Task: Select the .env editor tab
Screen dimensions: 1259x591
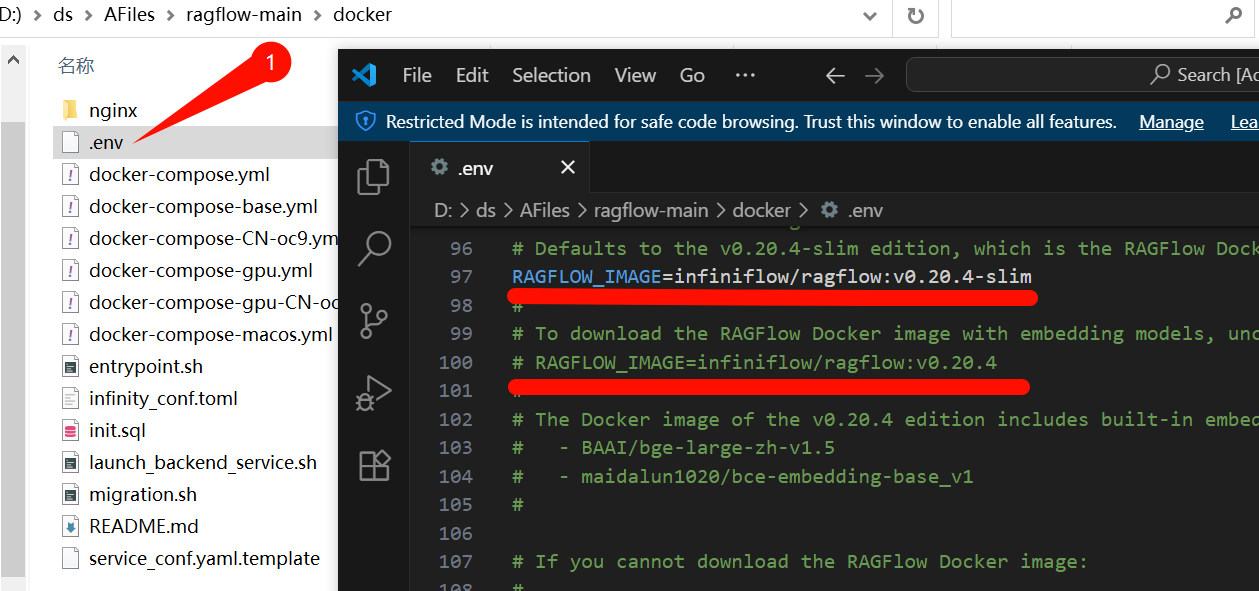Action: click(x=499, y=167)
